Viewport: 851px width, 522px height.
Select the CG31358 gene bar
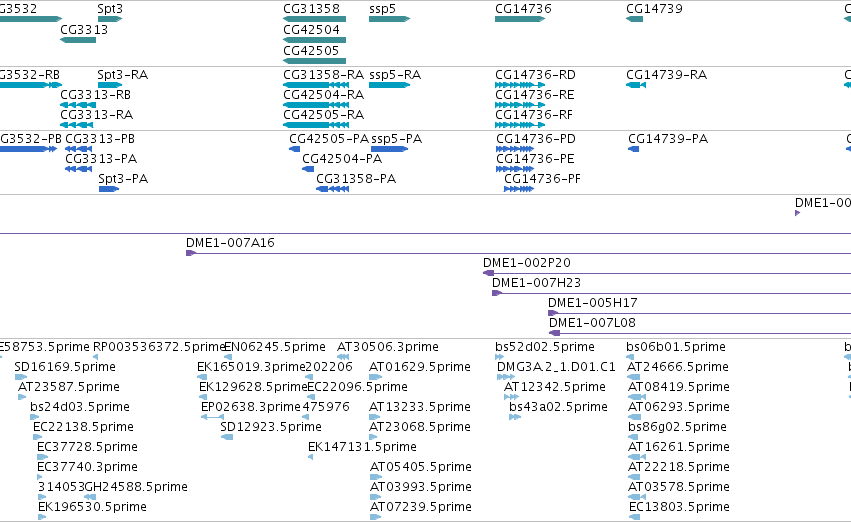point(314,19)
